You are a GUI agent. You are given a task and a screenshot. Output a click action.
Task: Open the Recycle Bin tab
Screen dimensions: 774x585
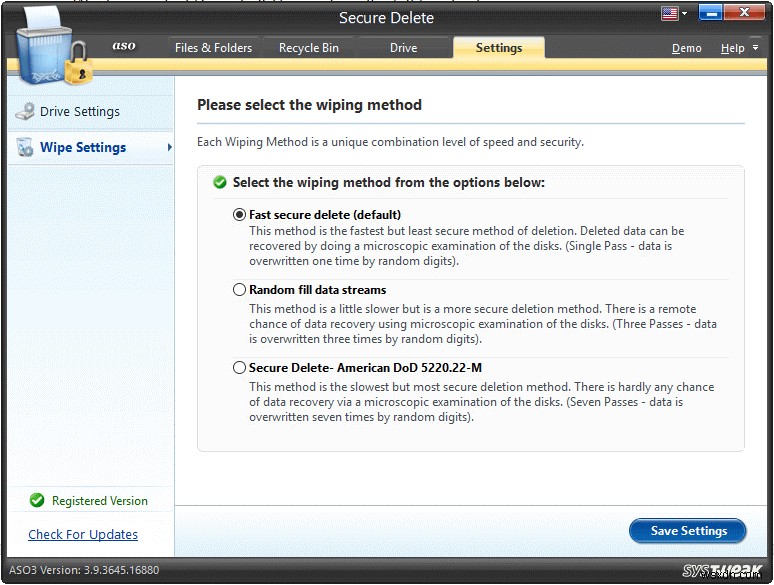[x=309, y=48]
